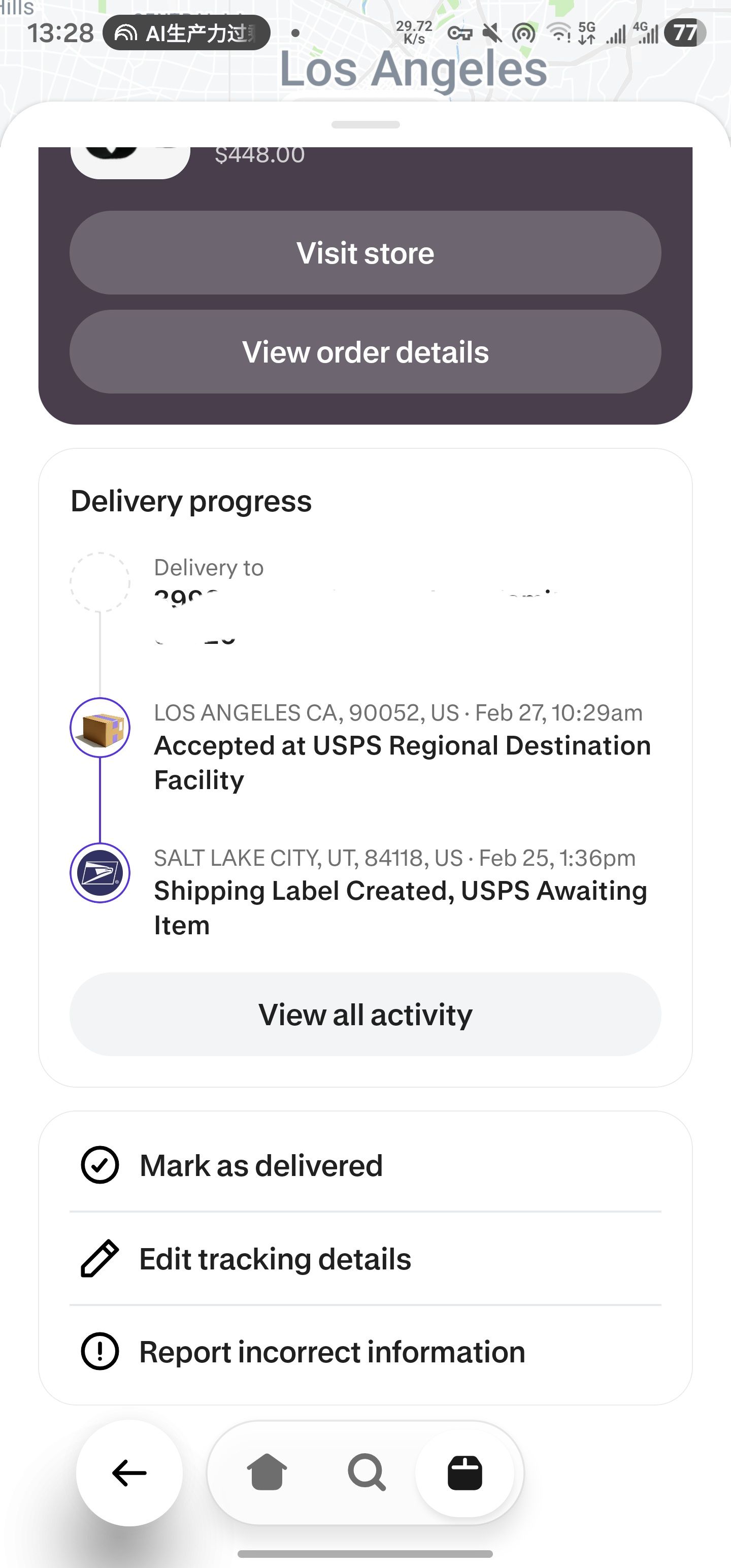Open View order details
This screenshot has height=1568, width=731.
[365, 352]
